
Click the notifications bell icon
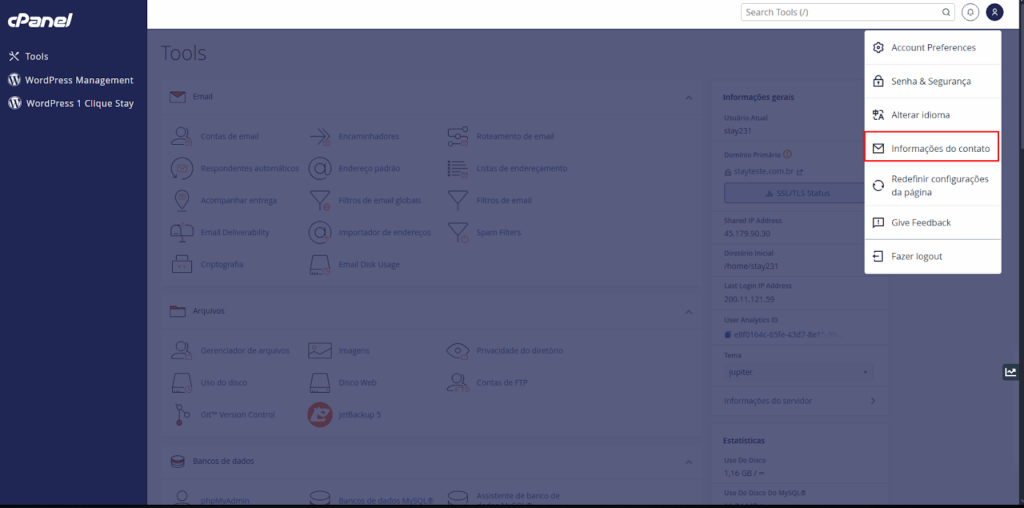click(x=970, y=13)
